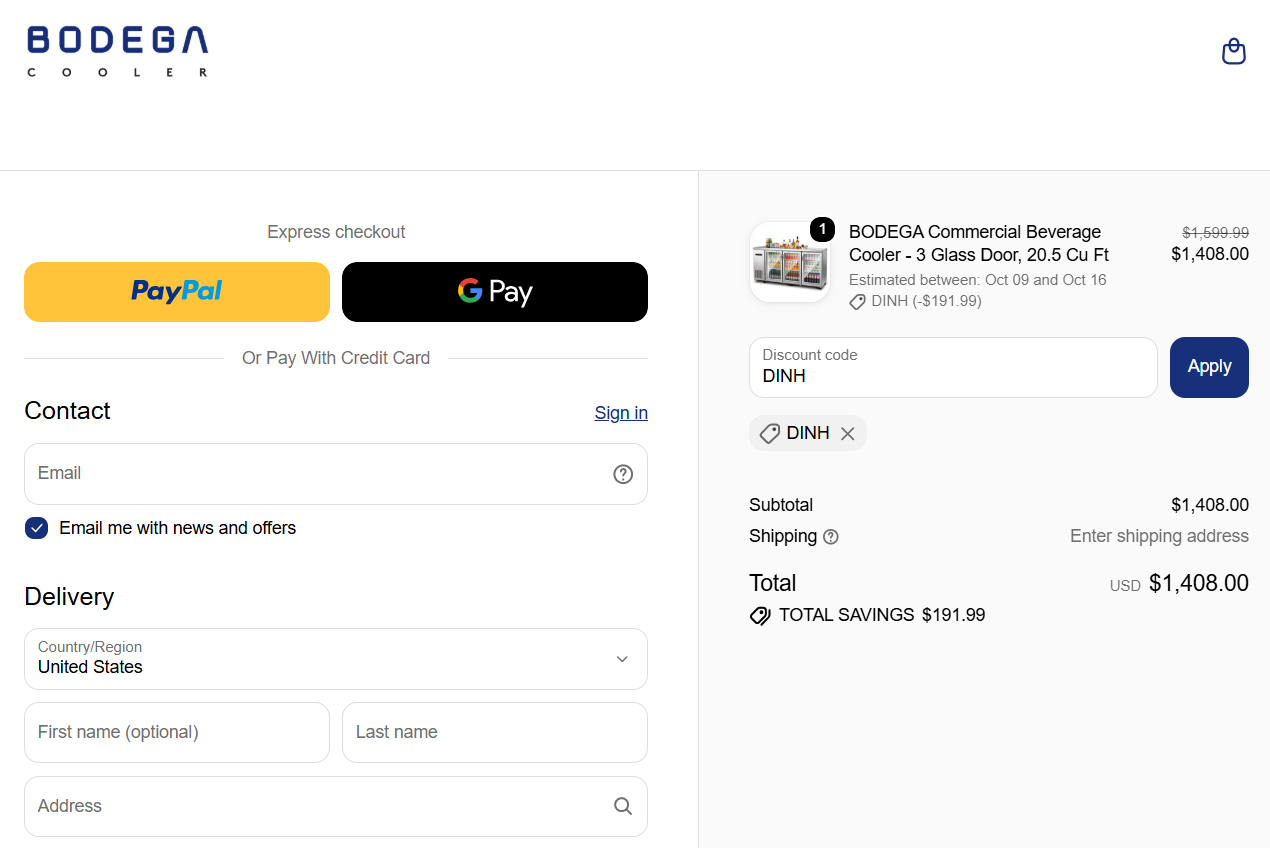The width and height of the screenshot is (1270, 848).
Task: Remove the DINH discount code tag
Action: click(x=847, y=434)
